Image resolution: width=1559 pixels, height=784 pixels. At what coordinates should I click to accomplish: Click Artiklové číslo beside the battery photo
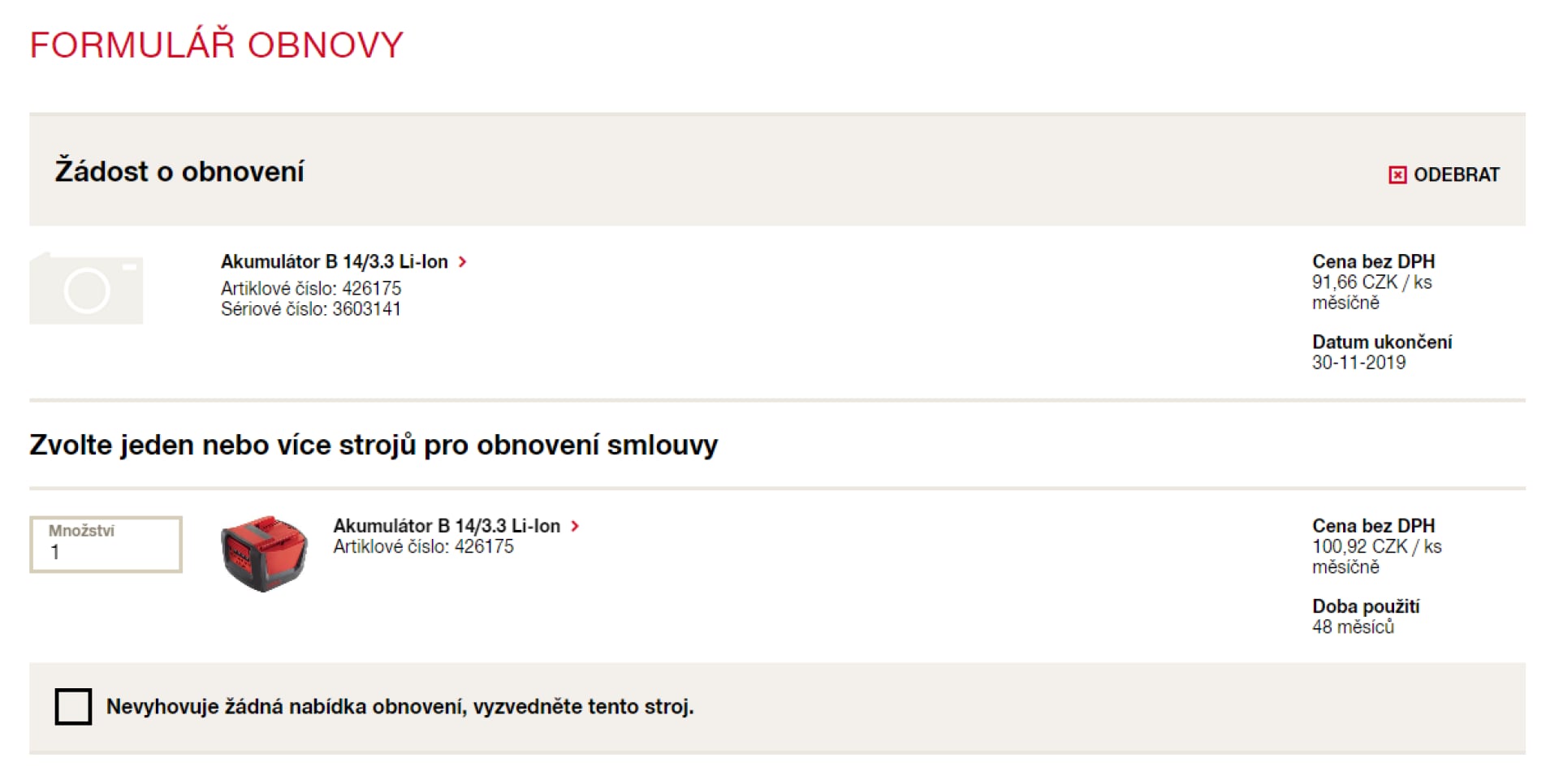pos(423,547)
